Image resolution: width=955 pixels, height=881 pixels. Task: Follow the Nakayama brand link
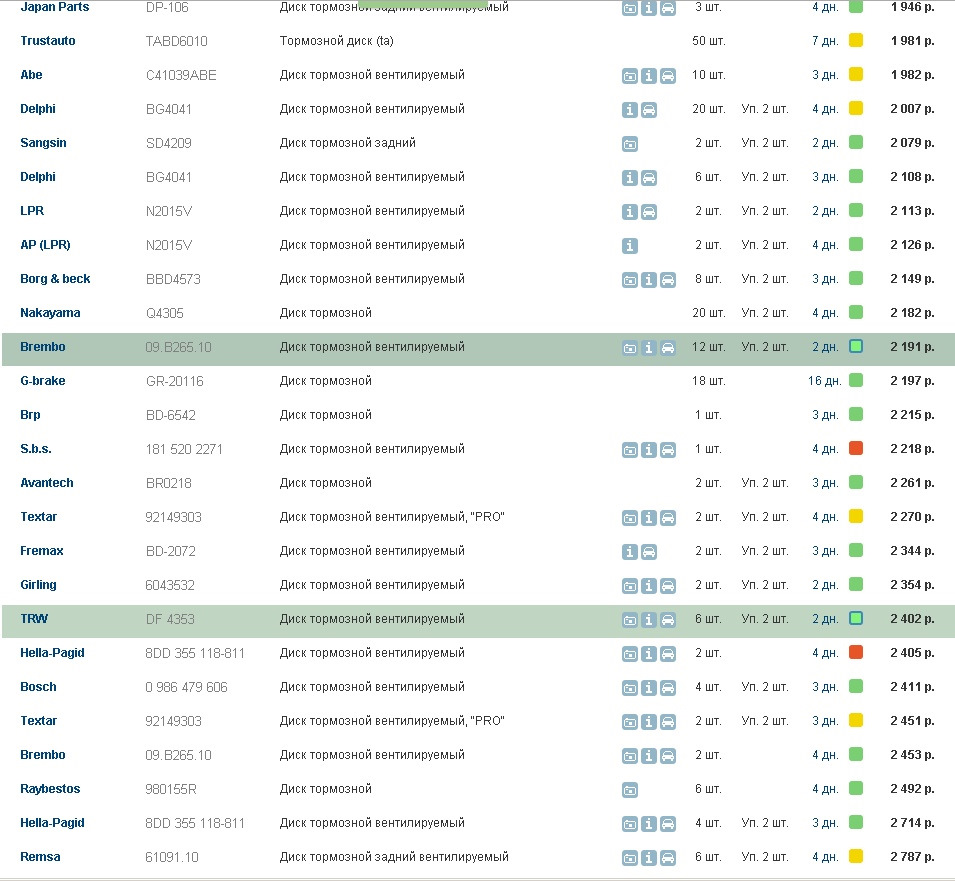(x=50, y=313)
